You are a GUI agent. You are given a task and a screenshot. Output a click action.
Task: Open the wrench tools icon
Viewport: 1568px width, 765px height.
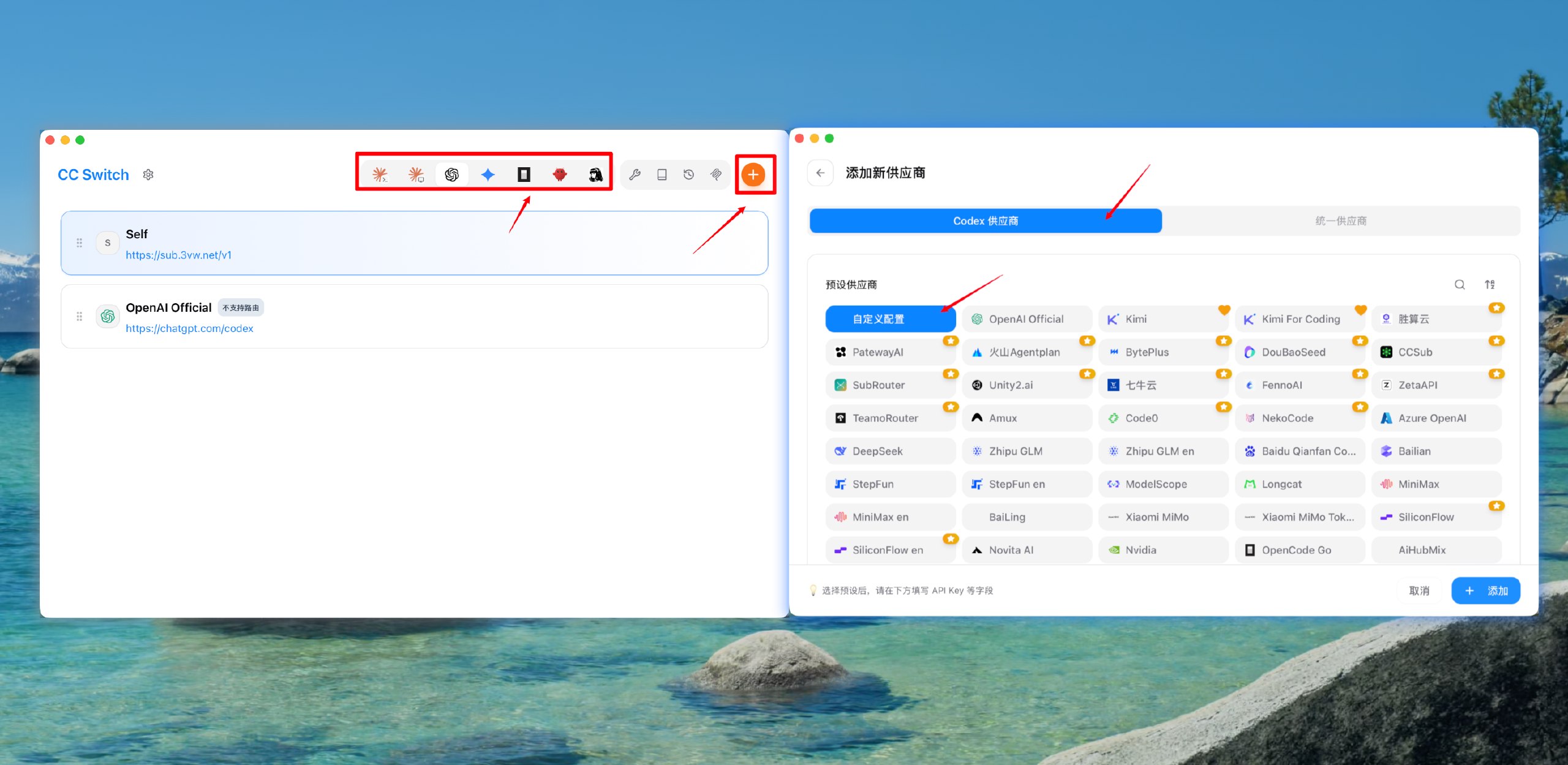pyautogui.click(x=635, y=175)
